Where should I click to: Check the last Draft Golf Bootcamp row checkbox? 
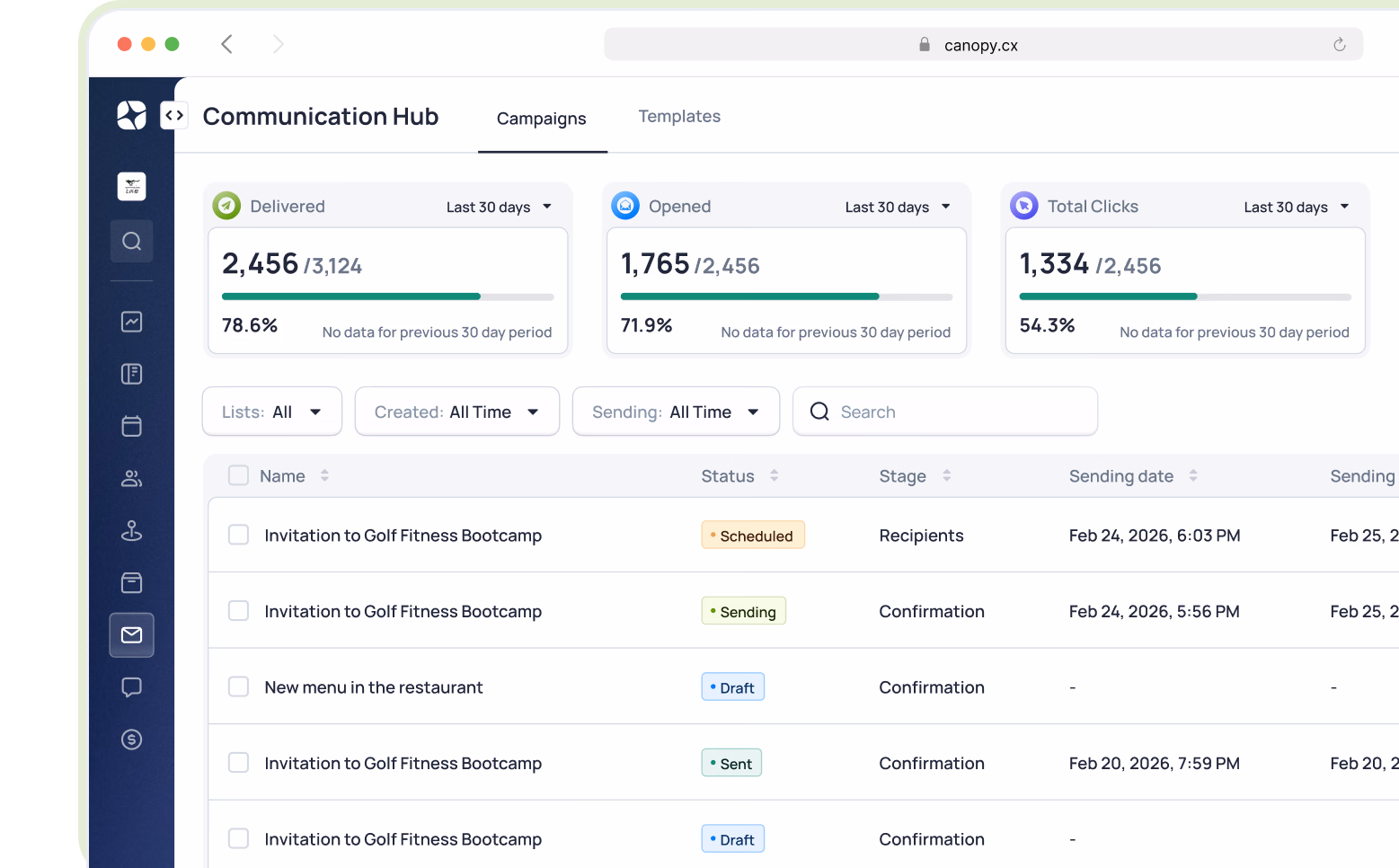(x=238, y=838)
